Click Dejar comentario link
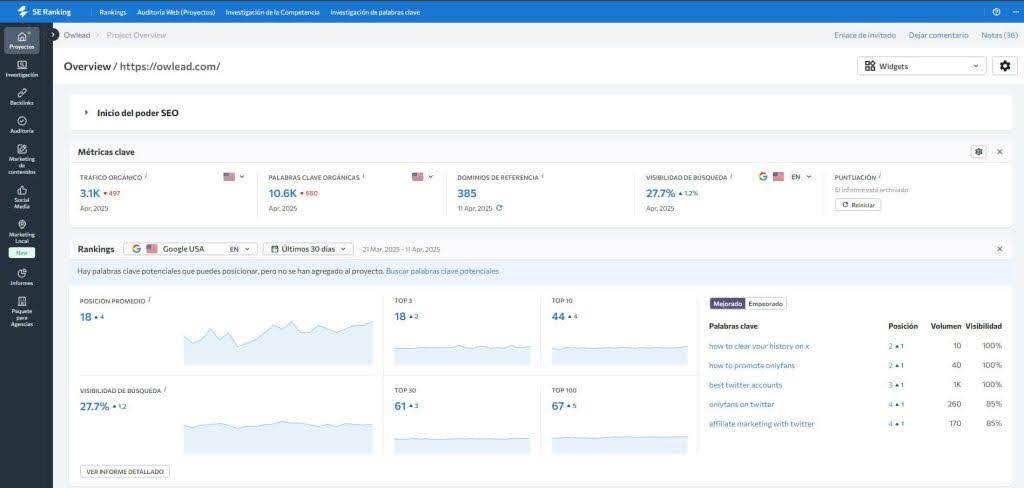 tap(938, 35)
